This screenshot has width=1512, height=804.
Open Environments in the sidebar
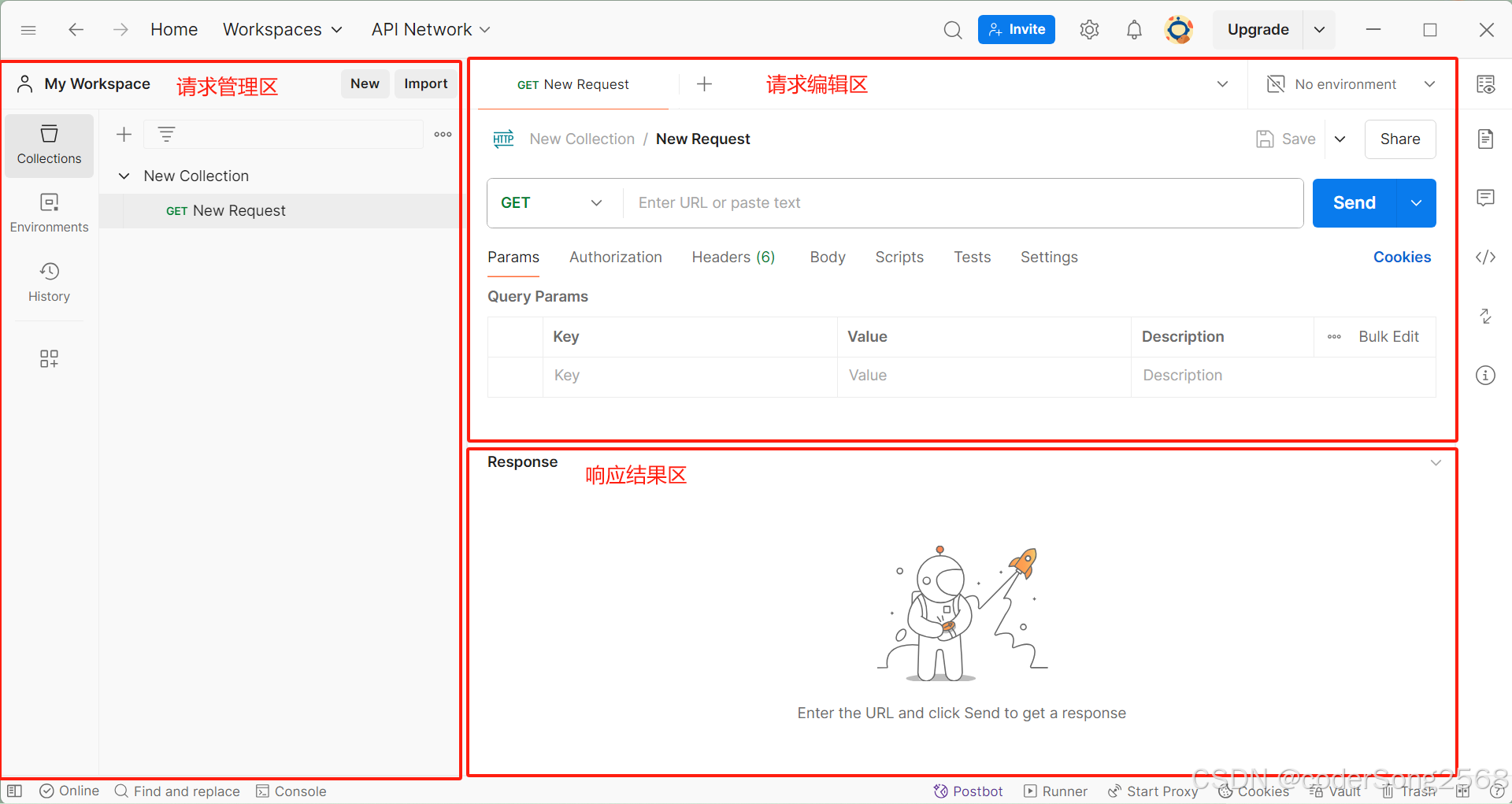[x=50, y=214]
